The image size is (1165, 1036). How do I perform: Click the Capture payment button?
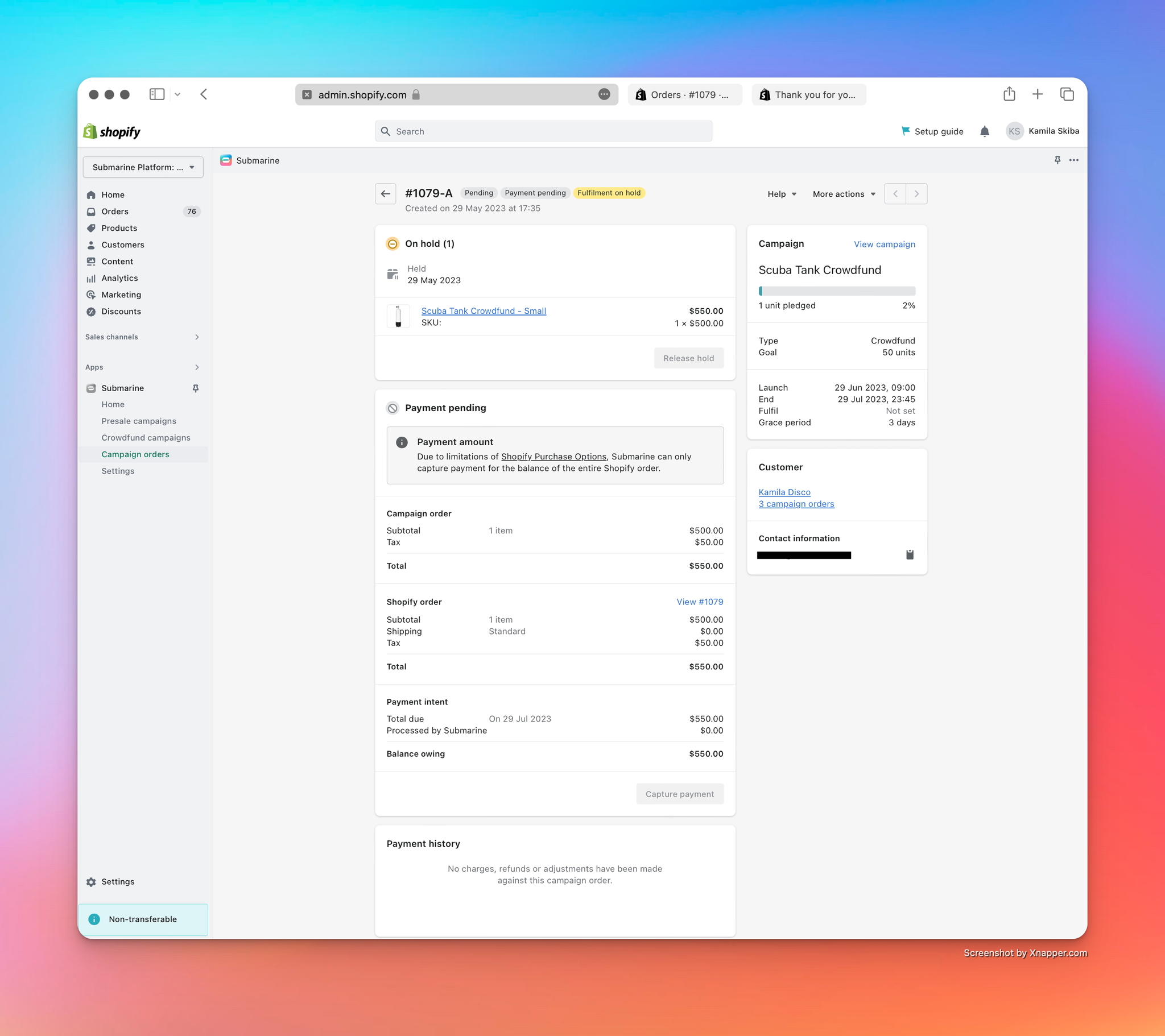pyautogui.click(x=679, y=794)
